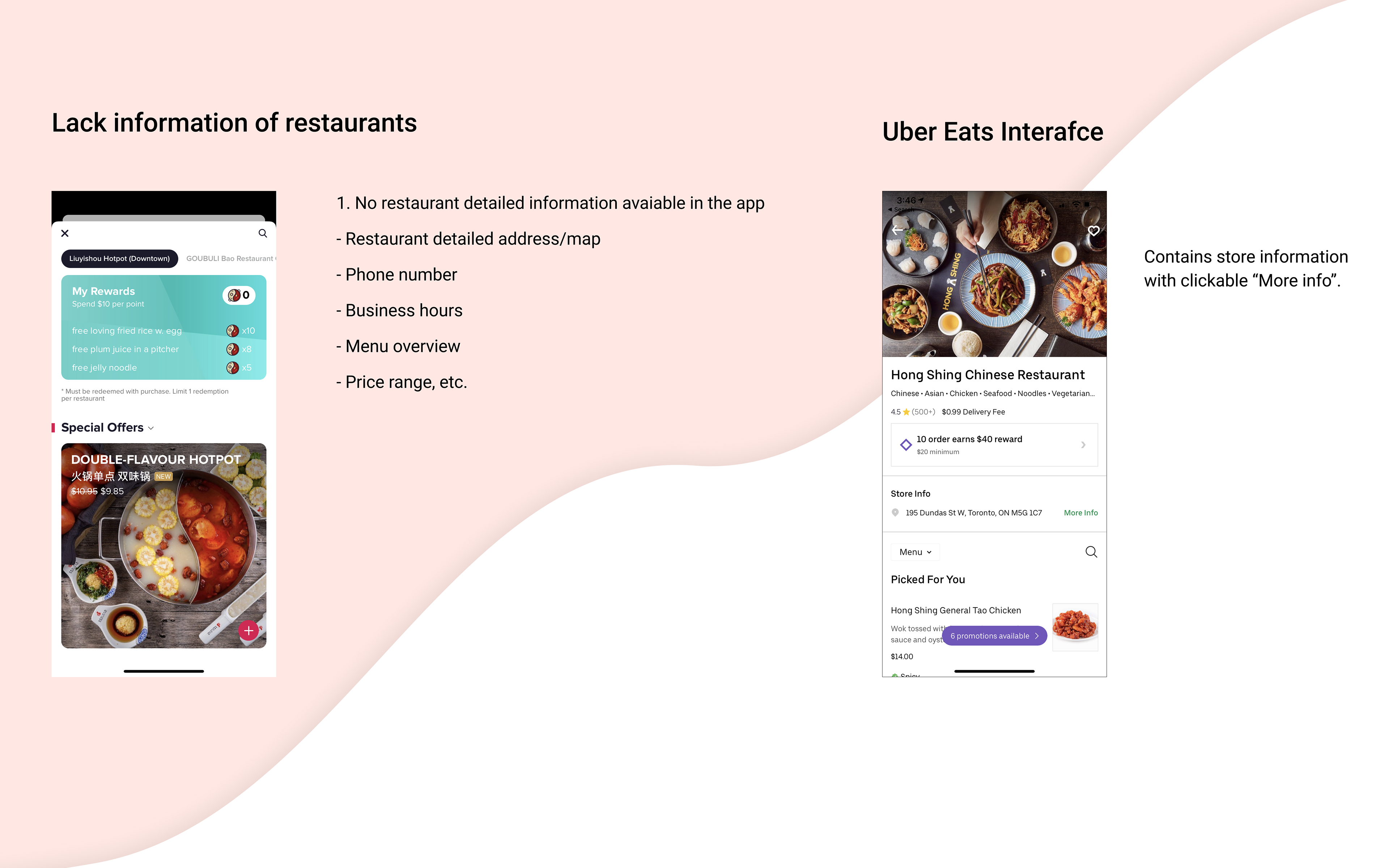Search the Hong Shing menu with magnifier icon
Screen dimensions: 1389x868
pos(1091,552)
